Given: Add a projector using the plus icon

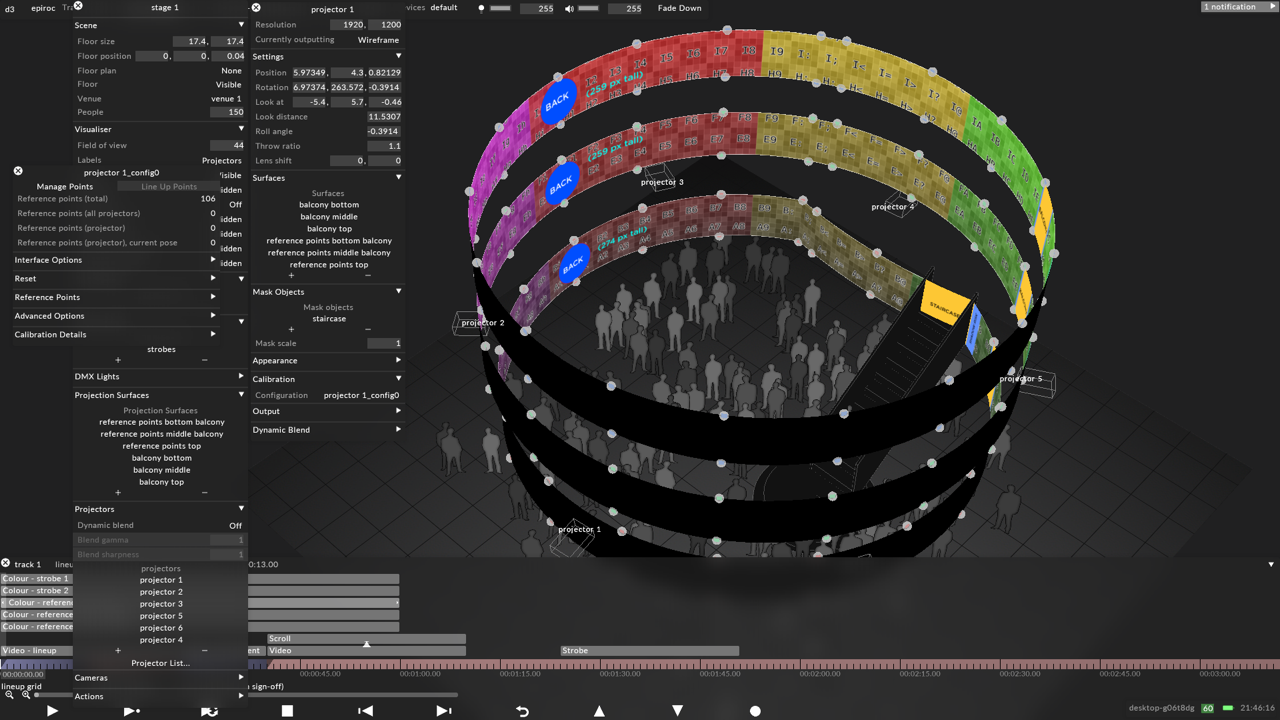Looking at the screenshot, I should (118, 651).
